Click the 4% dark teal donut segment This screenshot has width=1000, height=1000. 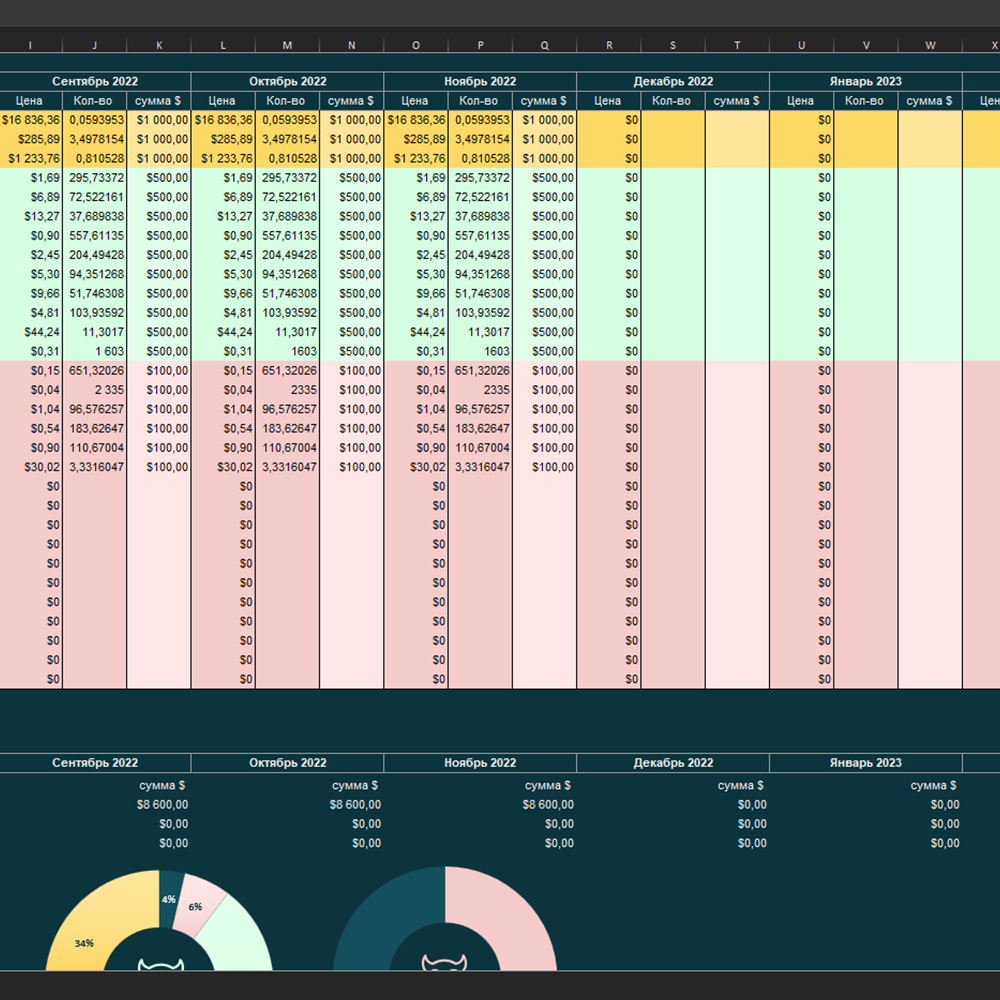[170, 899]
